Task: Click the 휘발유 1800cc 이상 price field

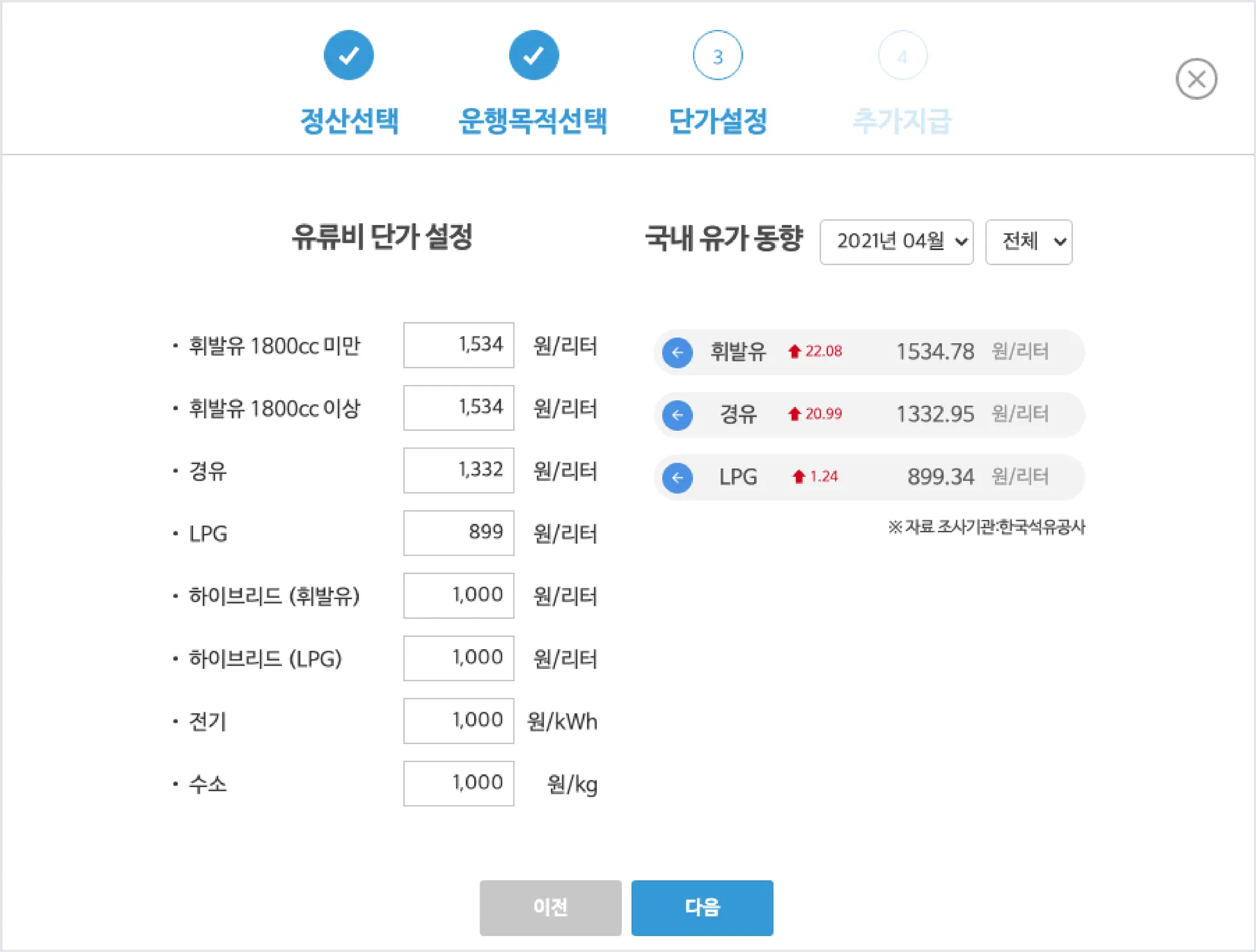Action: [458, 408]
